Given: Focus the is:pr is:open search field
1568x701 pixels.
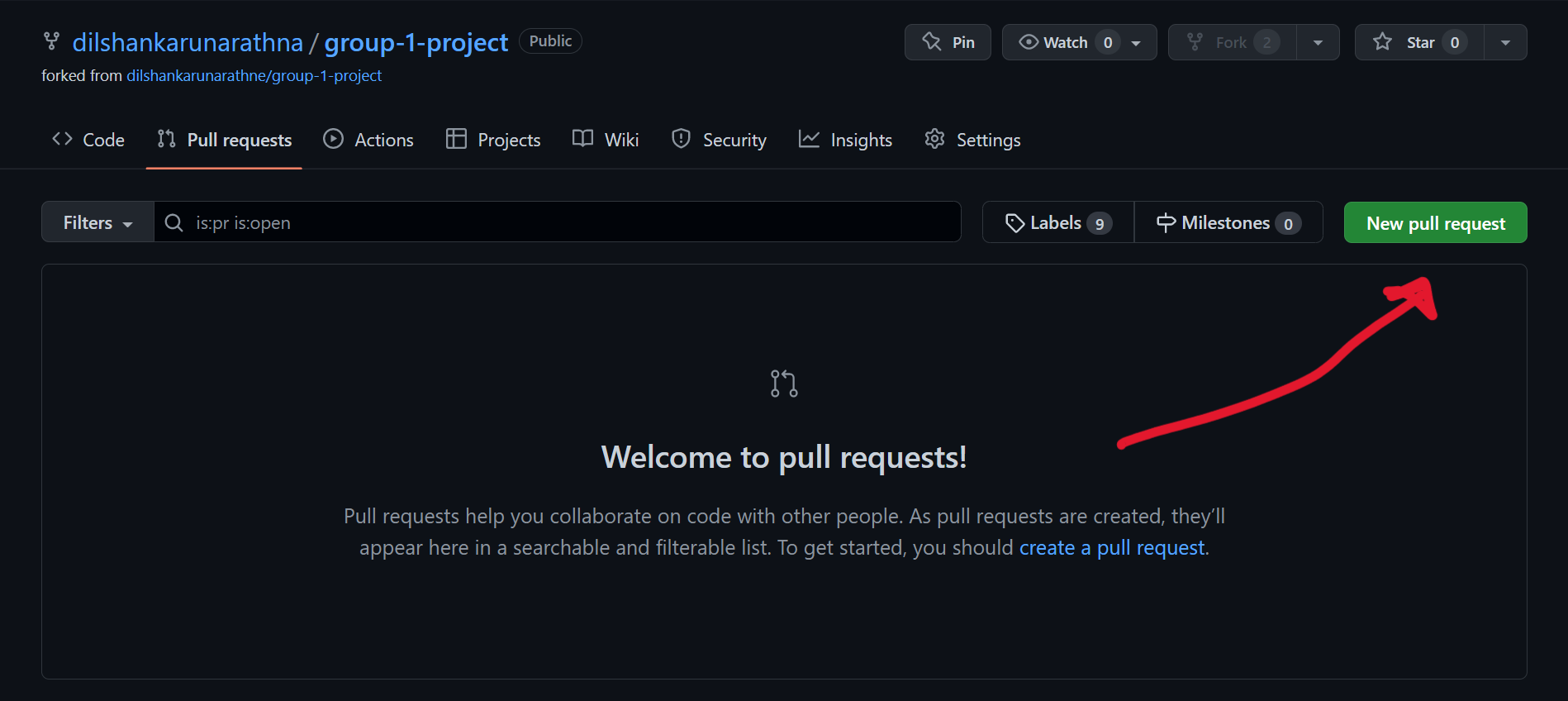Looking at the screenshot, I should [558, 222].
